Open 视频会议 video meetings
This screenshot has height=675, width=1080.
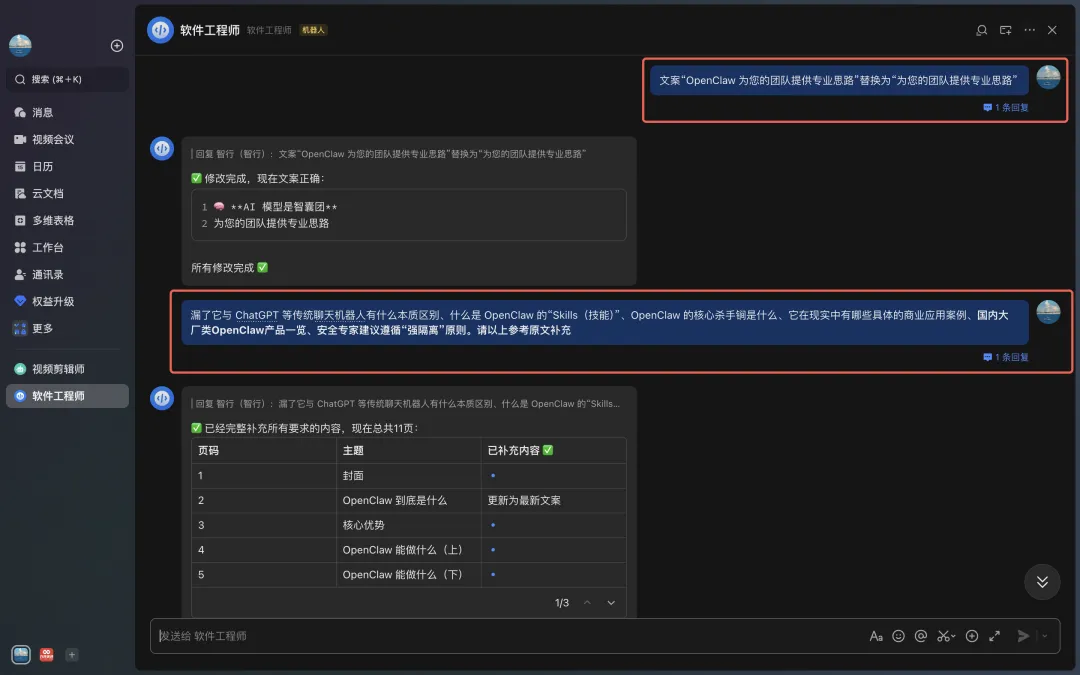(68, 139)
